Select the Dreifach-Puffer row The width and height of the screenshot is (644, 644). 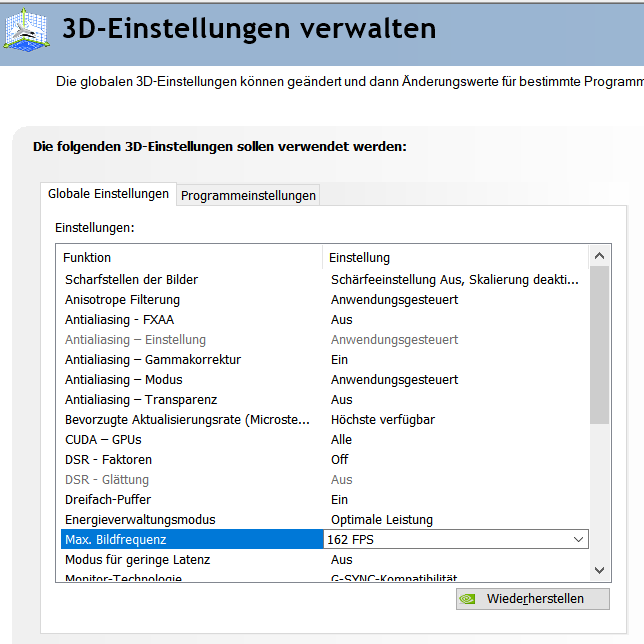tap(324, 499)
